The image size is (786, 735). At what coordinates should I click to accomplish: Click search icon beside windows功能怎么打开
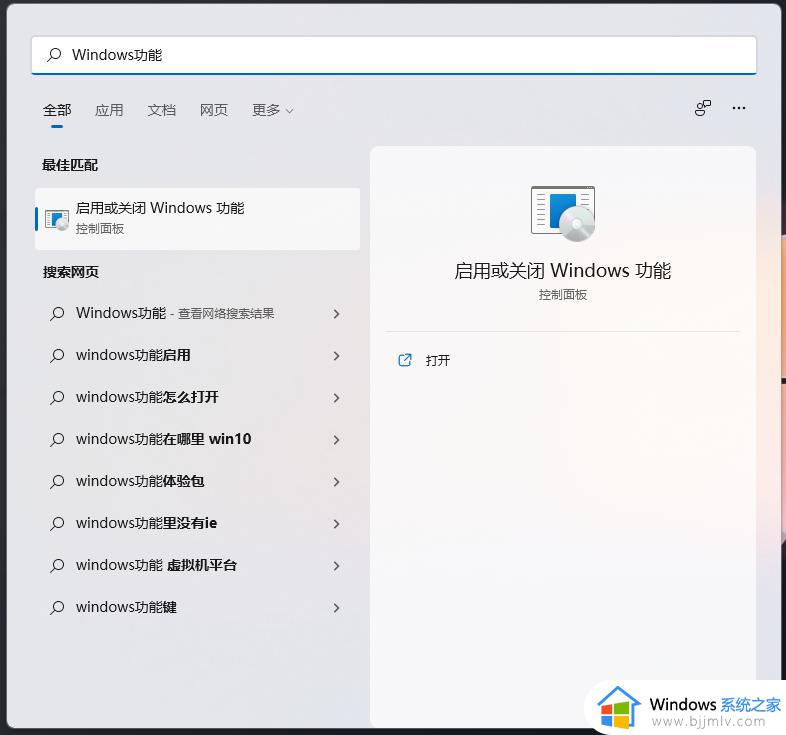click(x=57, y=398)
